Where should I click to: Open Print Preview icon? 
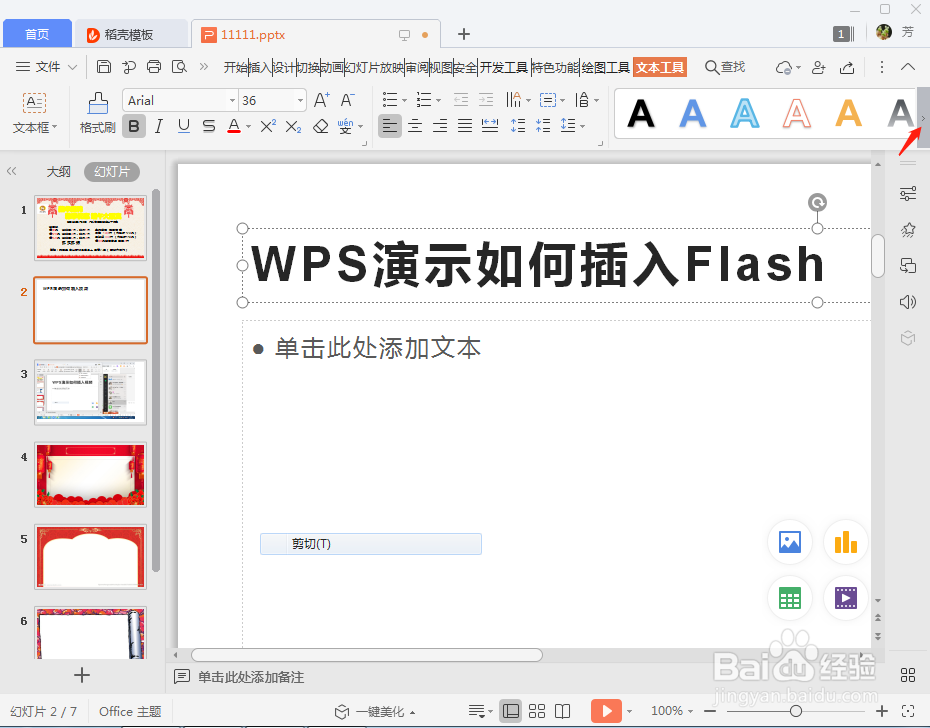click(x=179, y=66)
